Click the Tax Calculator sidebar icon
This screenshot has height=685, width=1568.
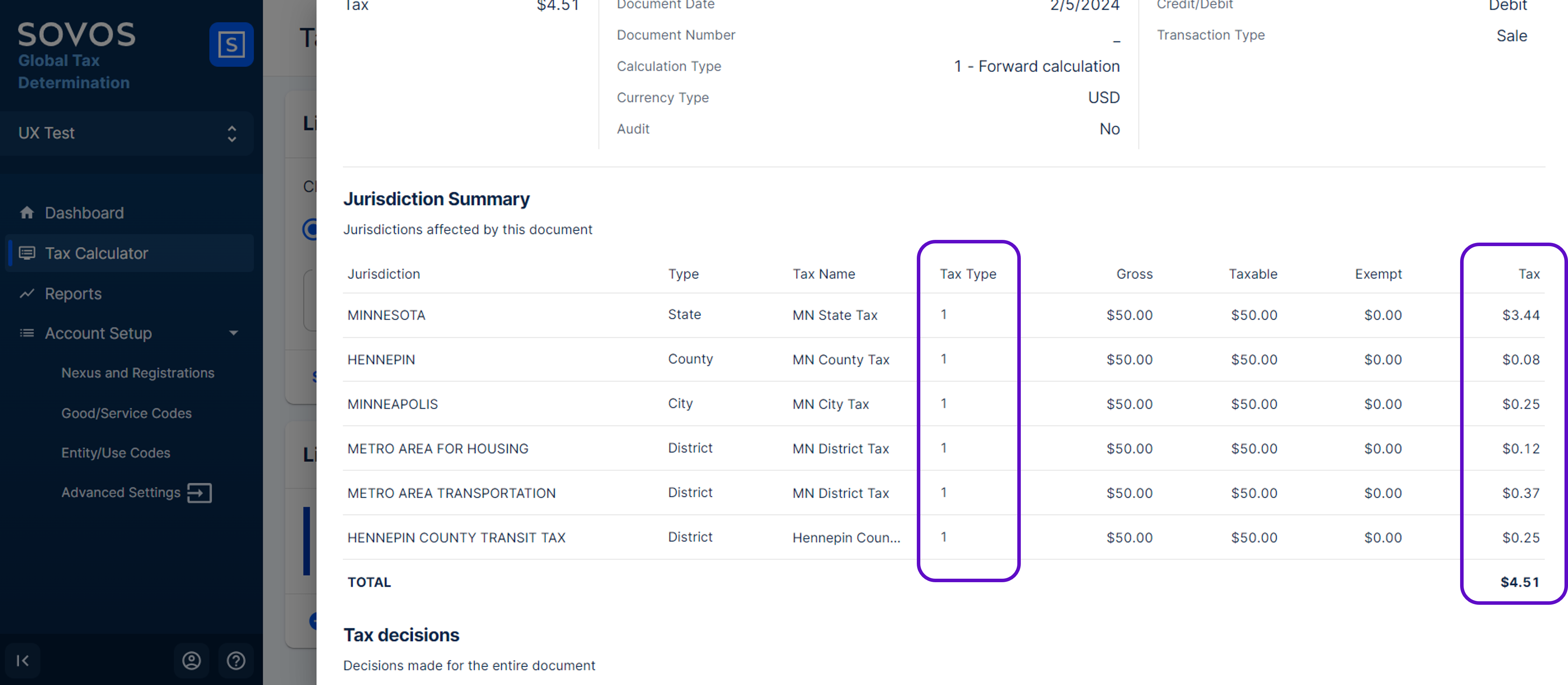click(27, 253)
